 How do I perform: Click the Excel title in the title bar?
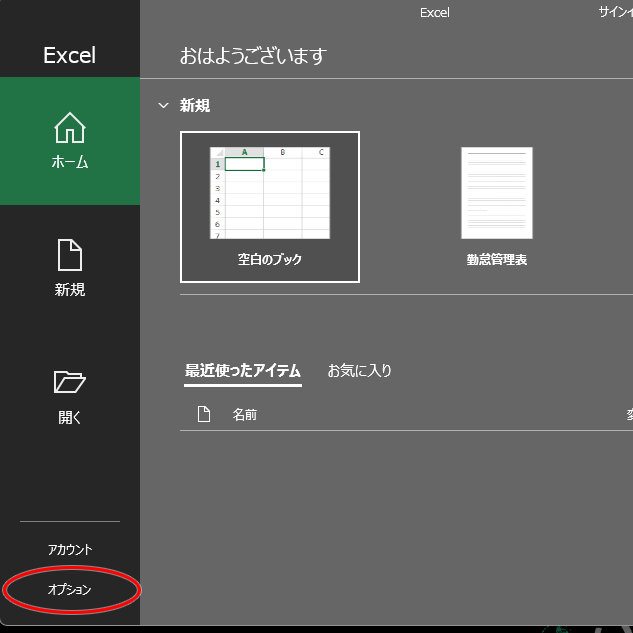[435, 13]
